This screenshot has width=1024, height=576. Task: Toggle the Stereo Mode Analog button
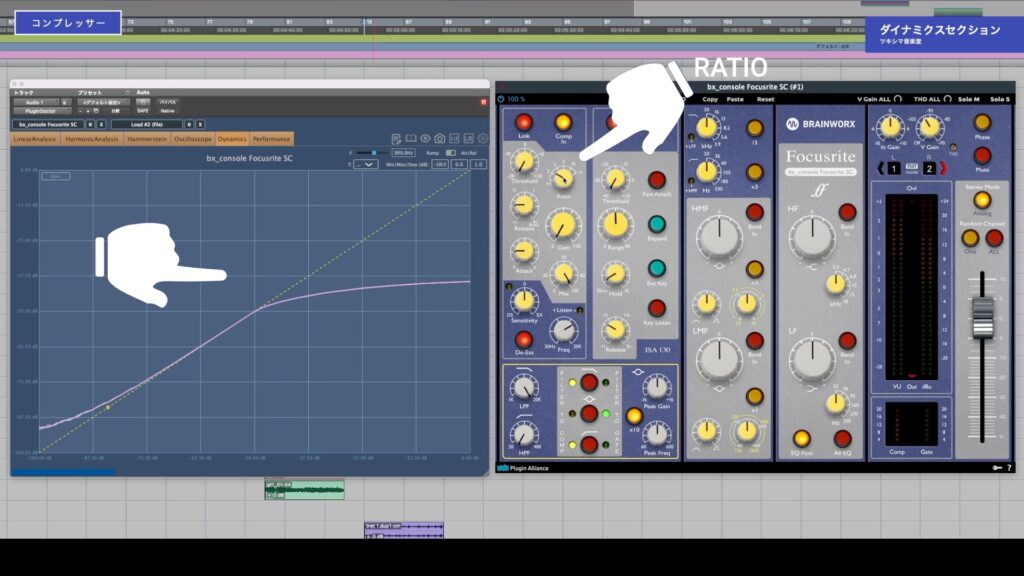982,200
